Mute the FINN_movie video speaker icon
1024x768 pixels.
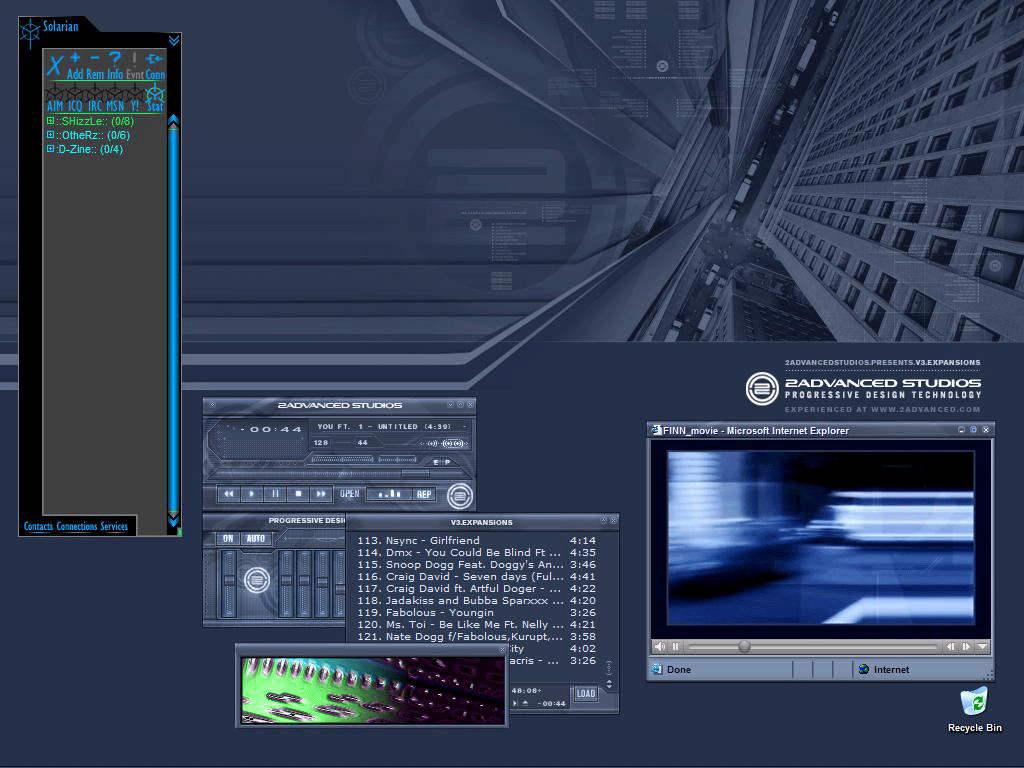(x=660, y=647)
